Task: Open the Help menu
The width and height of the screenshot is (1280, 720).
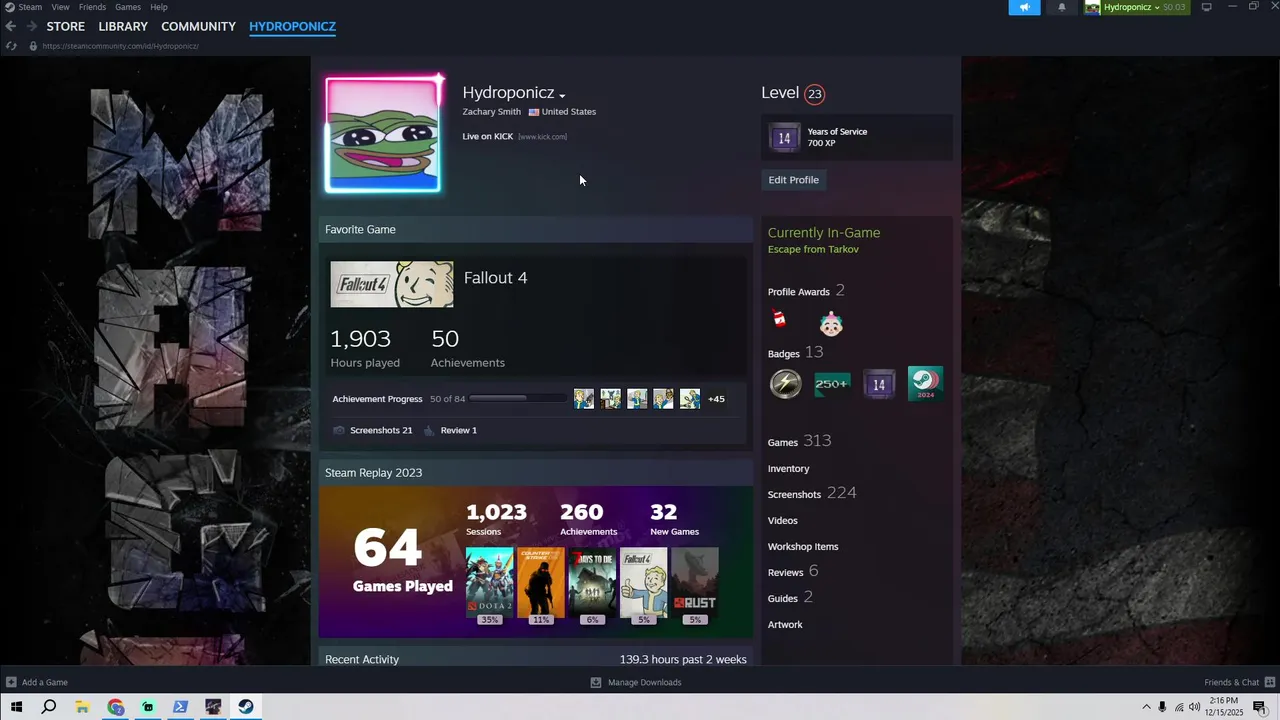Action: pos(159,7)
